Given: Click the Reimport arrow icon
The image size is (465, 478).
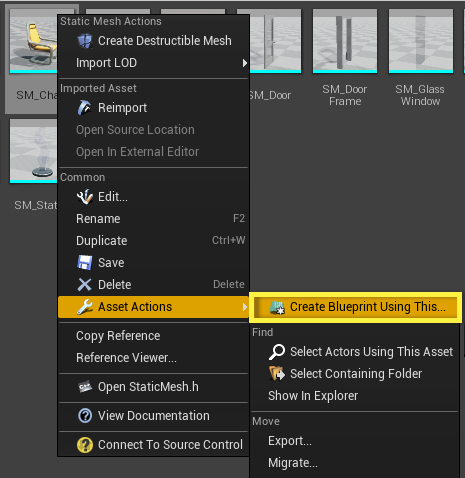Looking at the screenshot, I should coord(85,108).
